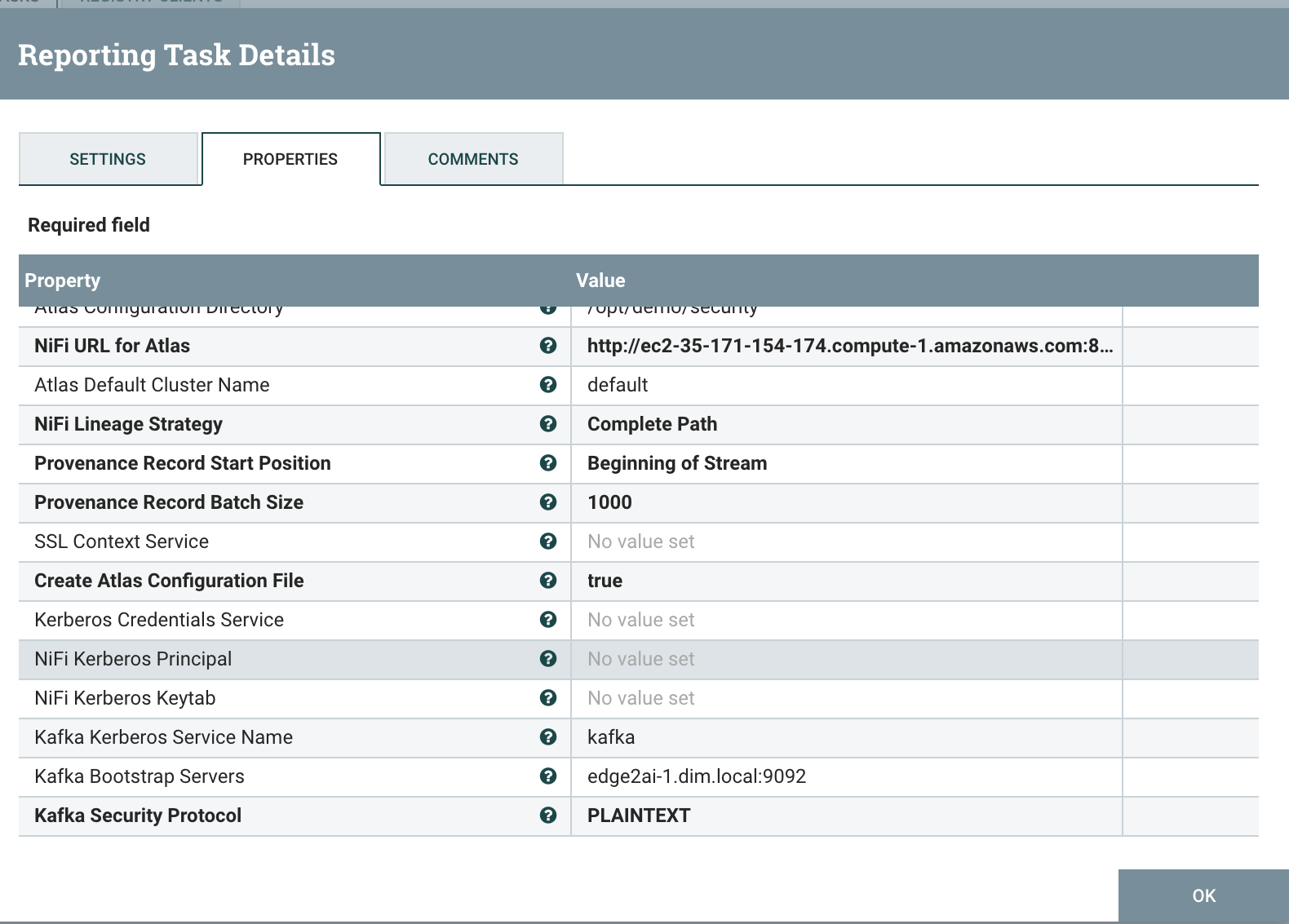This screenshot has width=1289, height=924.
Task: Show help for Provenance Record Start Position
Action: point(548,463)
